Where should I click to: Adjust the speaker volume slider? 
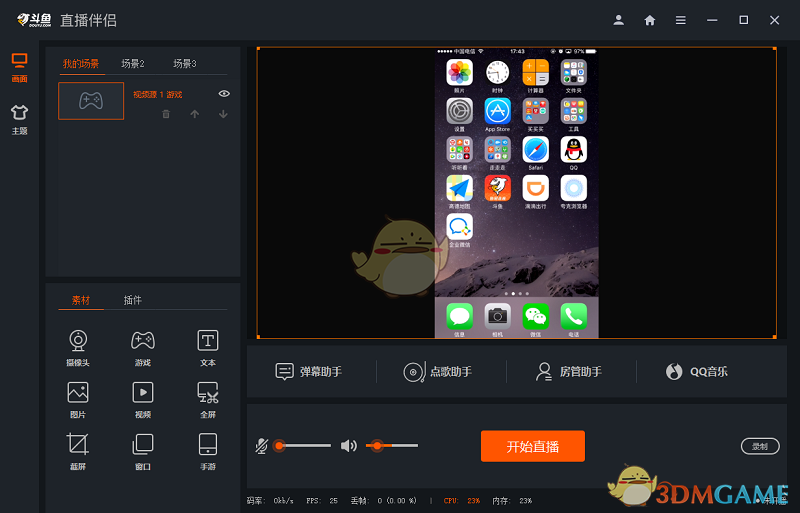click(392, 446)
